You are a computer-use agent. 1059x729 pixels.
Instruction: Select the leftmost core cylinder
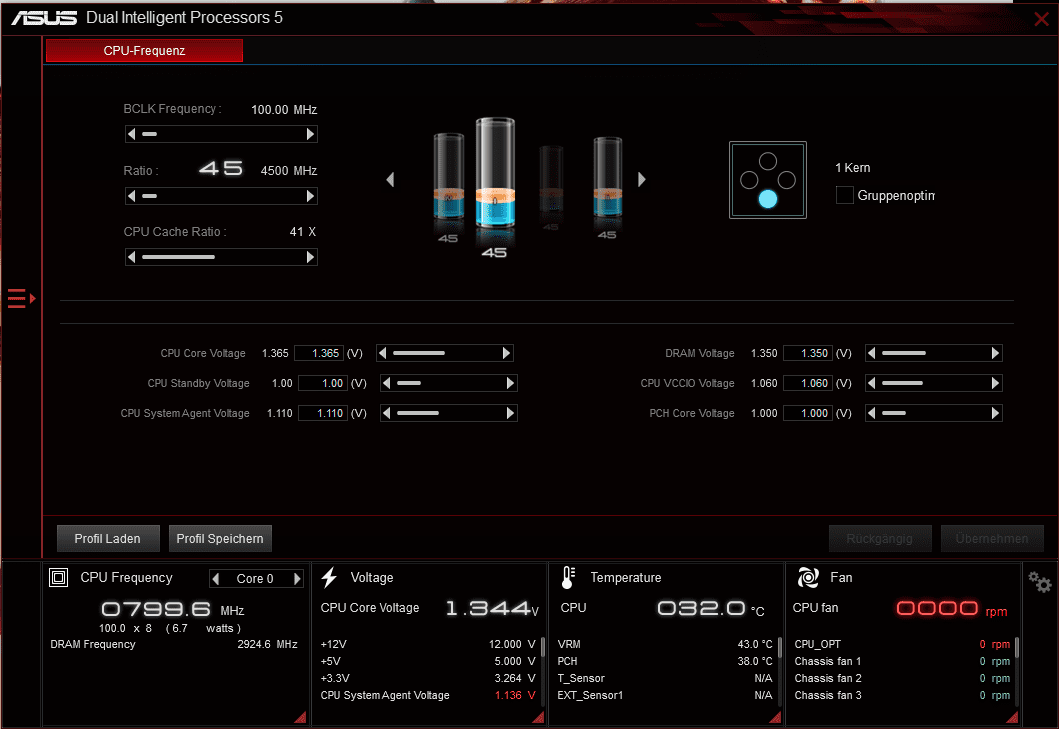pyautogui.click(x=448, y=176)
